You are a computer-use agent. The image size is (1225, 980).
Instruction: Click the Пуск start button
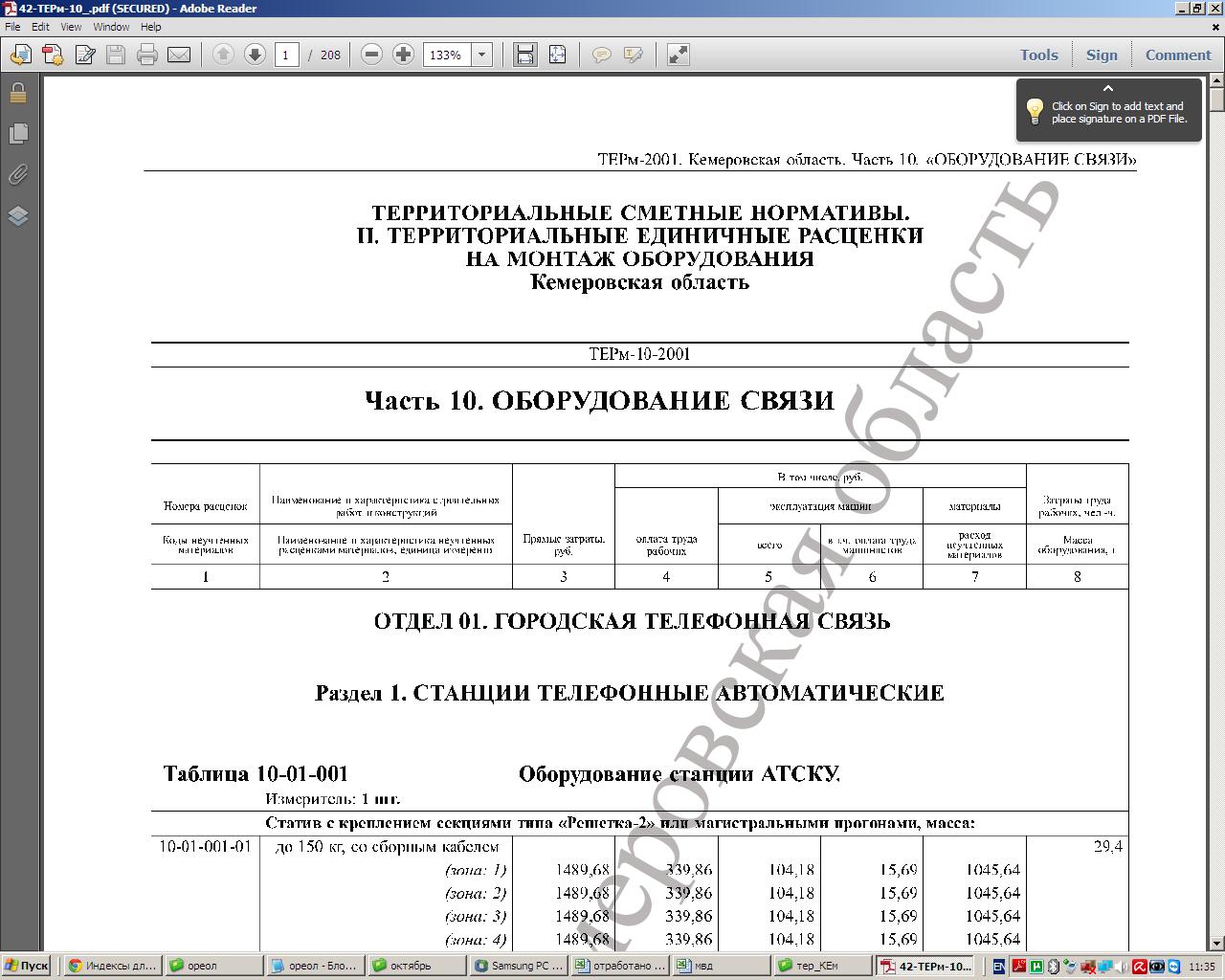pos(26,966)
